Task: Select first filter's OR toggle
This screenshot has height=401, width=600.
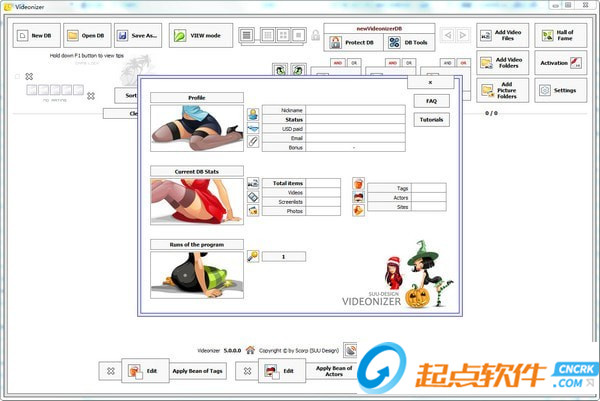Action: pyautogui.click(x=354, y=63)
